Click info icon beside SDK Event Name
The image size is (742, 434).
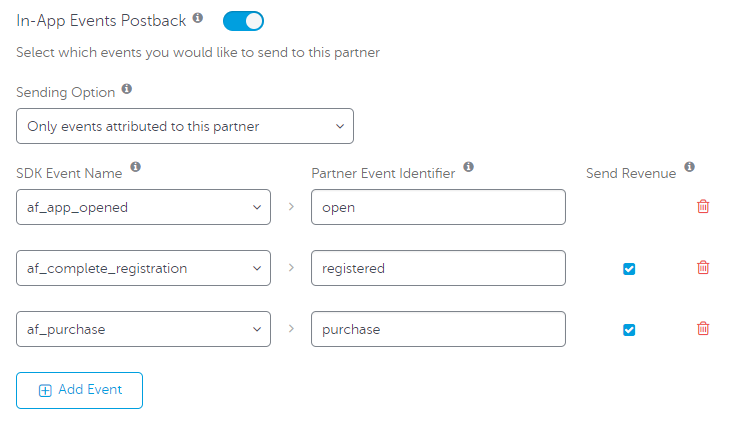pyautogui.click(x=136, y=167)
